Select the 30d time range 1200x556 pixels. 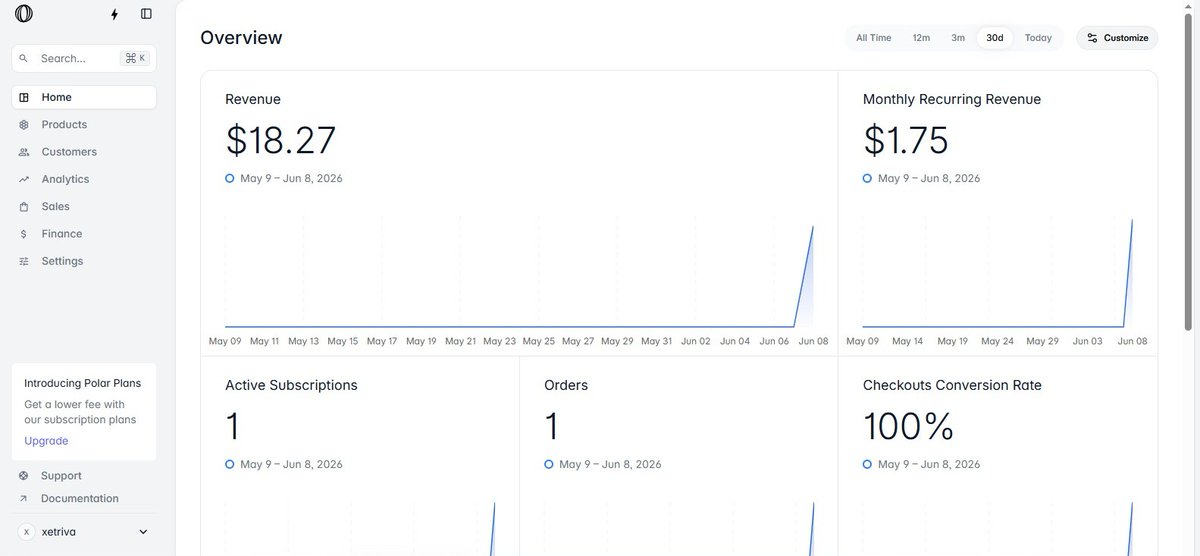[995, 38]
